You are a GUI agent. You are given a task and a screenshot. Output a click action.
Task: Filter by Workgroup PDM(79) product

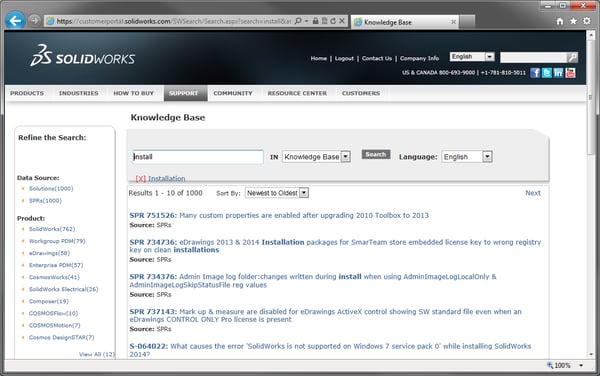pos(57,241)
